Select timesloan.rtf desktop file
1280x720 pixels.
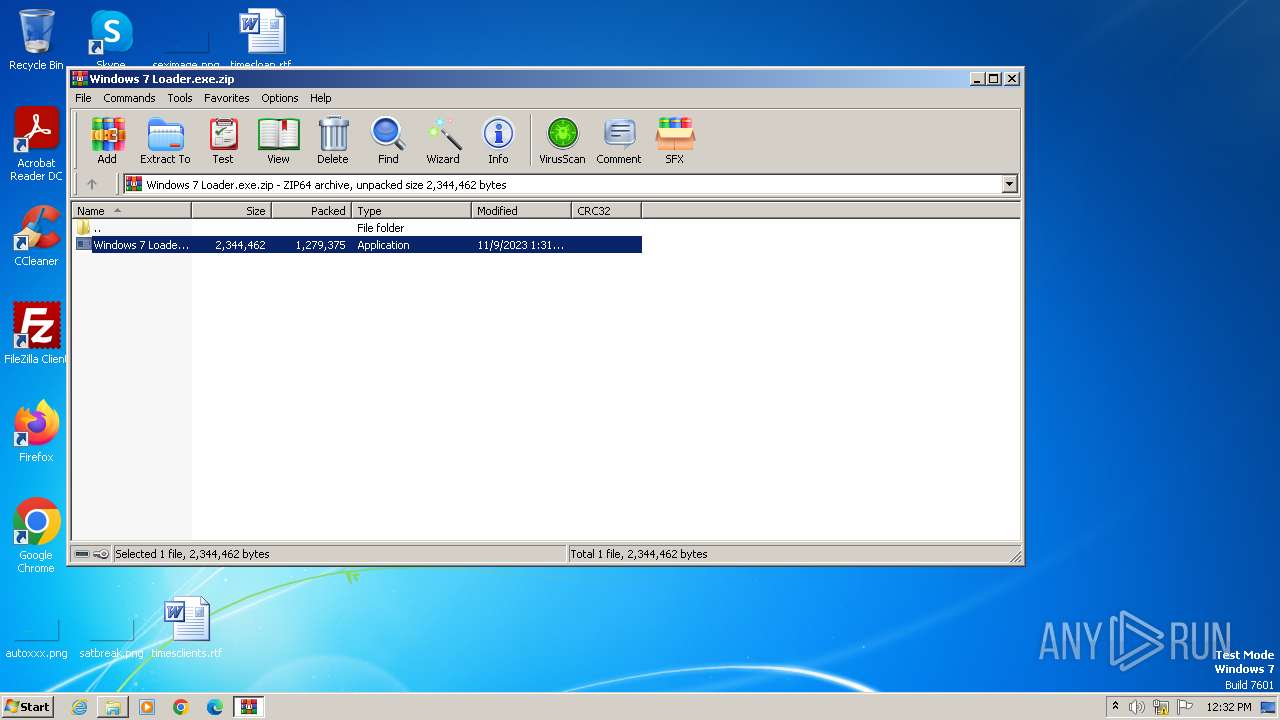tap(261, 40)
